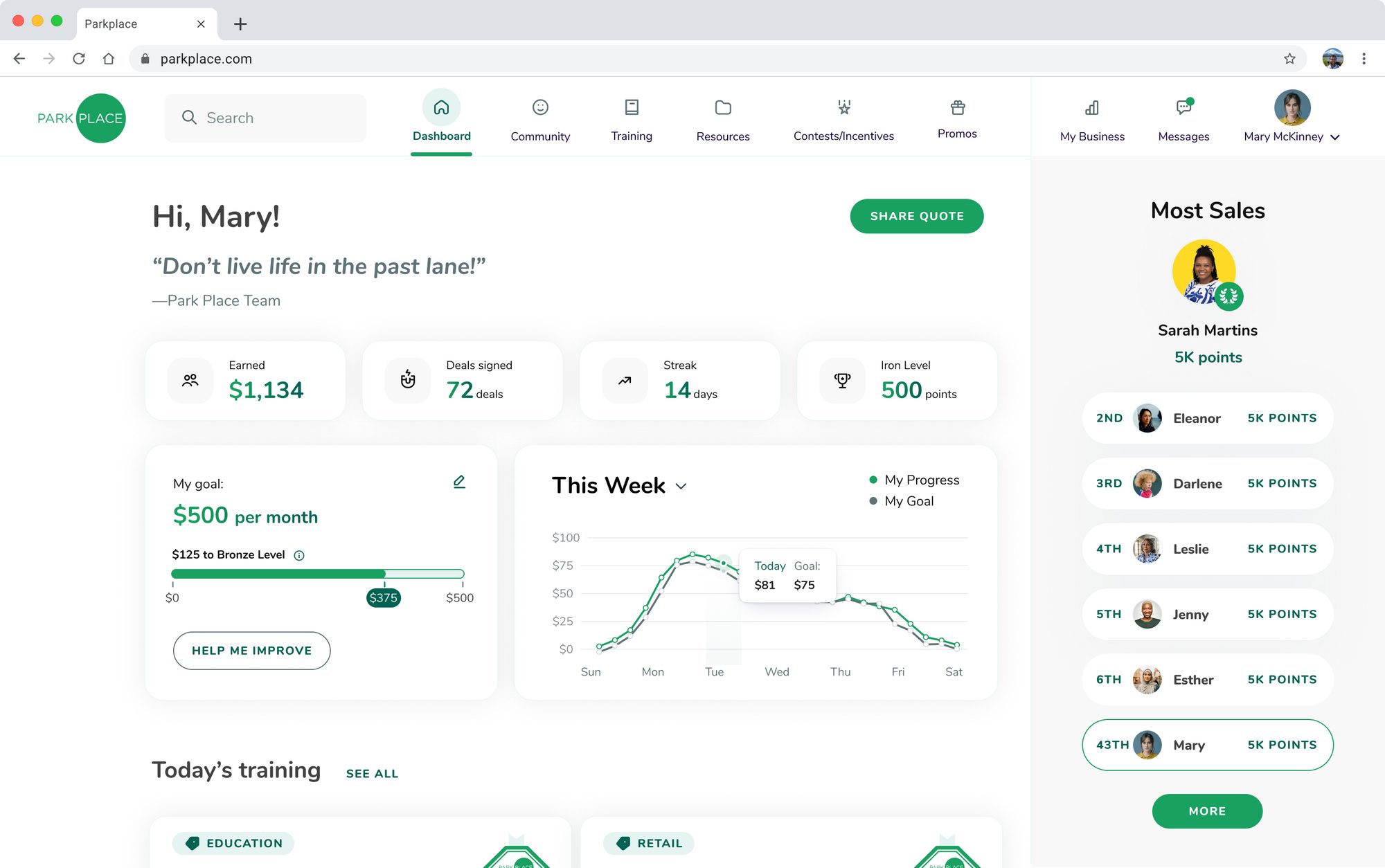Click the HELP ME IMPROVE button
This screenshot has width=1385, height=868.
[x=251, y=651]
